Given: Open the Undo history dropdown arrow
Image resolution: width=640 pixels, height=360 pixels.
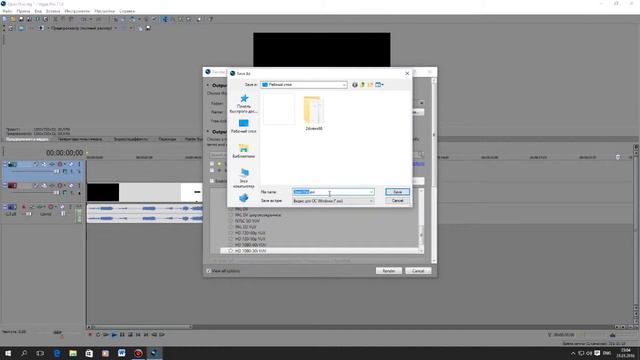Looking at the screenshot, I should (x=91, y=19).
